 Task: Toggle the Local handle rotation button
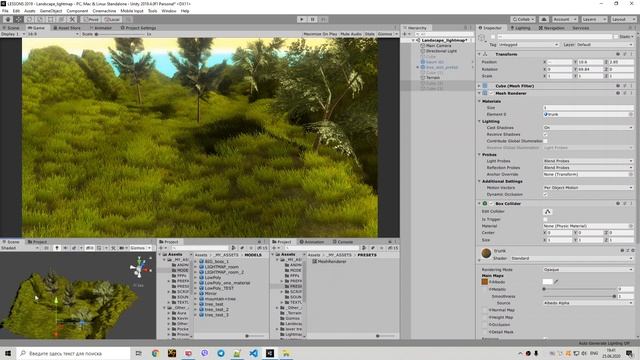point(111,19)
